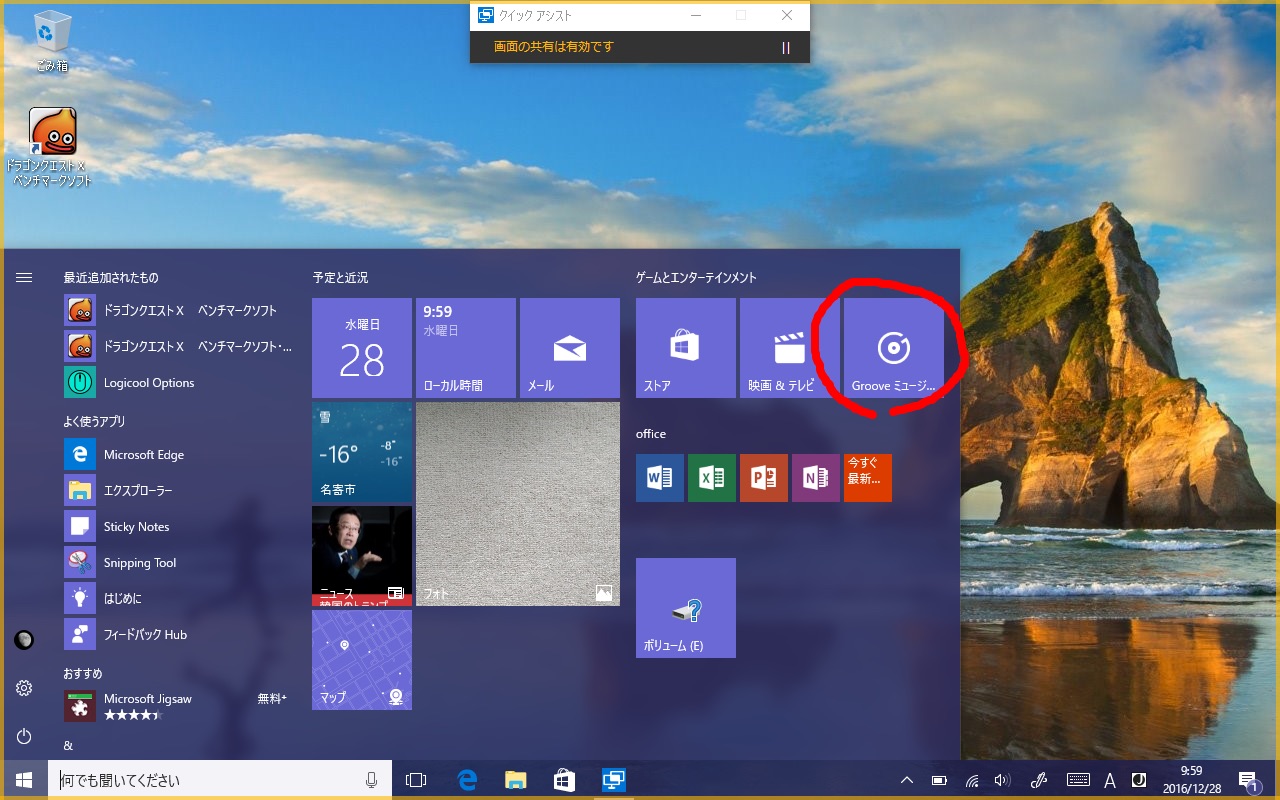The image size is (1280, 800).
Task: Select the 予定と近況 group heading
Action: click(x=340, y=278)
